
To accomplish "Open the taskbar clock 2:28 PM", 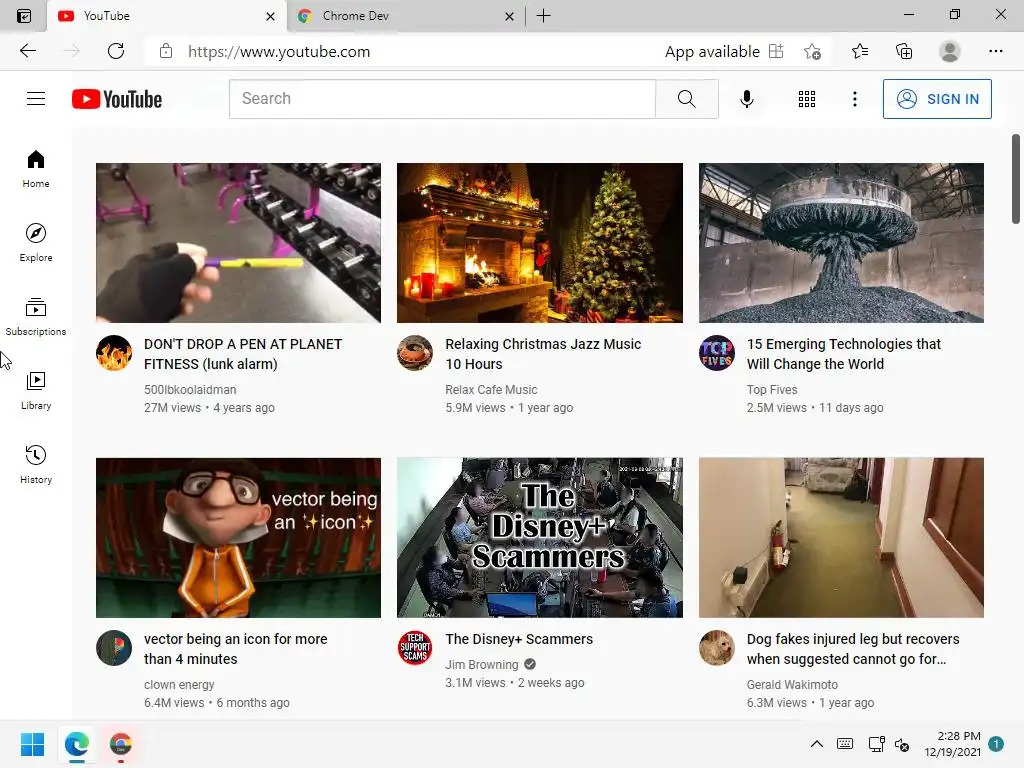I will point(952,744).
